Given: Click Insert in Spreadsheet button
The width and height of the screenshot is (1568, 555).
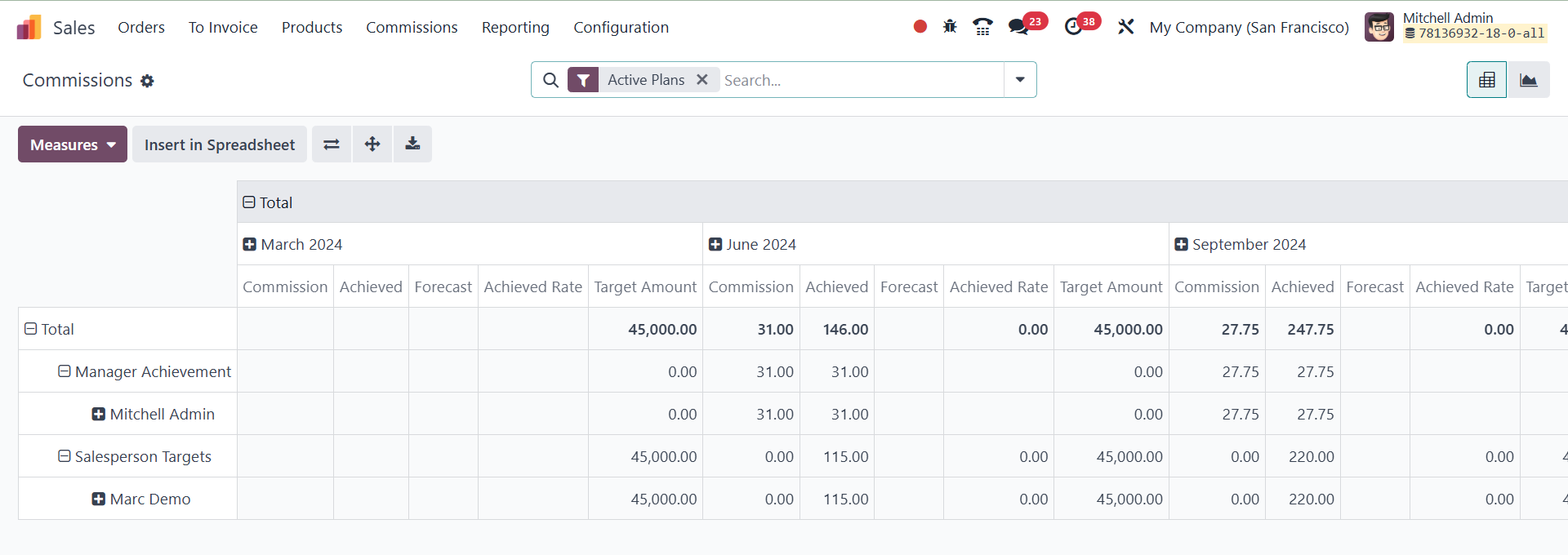Looking at the screenshot, I should [x=220, y=144].
